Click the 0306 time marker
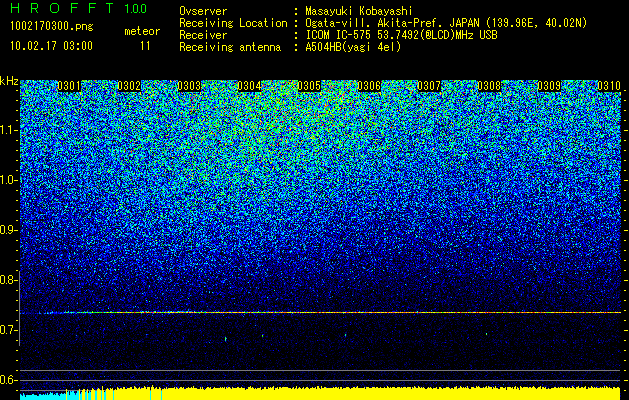Image resolution: width=629 pixels, height=400 pixels. 369,86
